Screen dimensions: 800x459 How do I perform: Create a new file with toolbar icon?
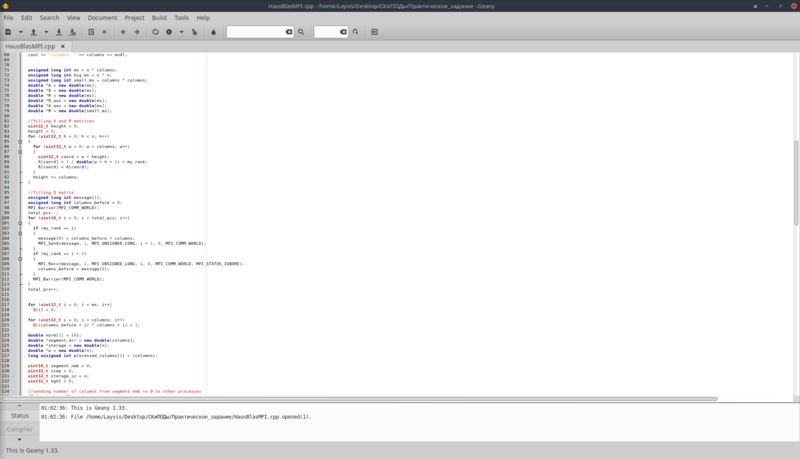(8, 32)
